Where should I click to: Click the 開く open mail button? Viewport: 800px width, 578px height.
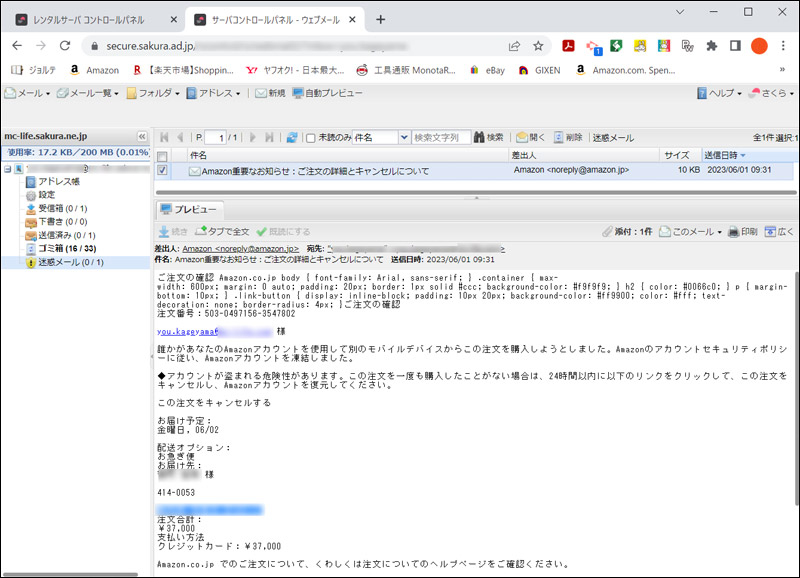[530, 137]
